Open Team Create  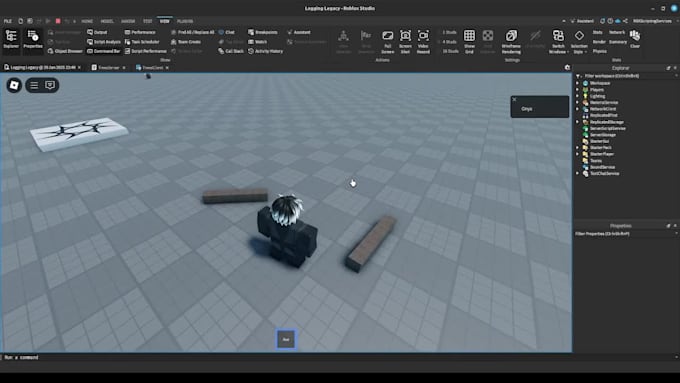(x=186, y=42)
